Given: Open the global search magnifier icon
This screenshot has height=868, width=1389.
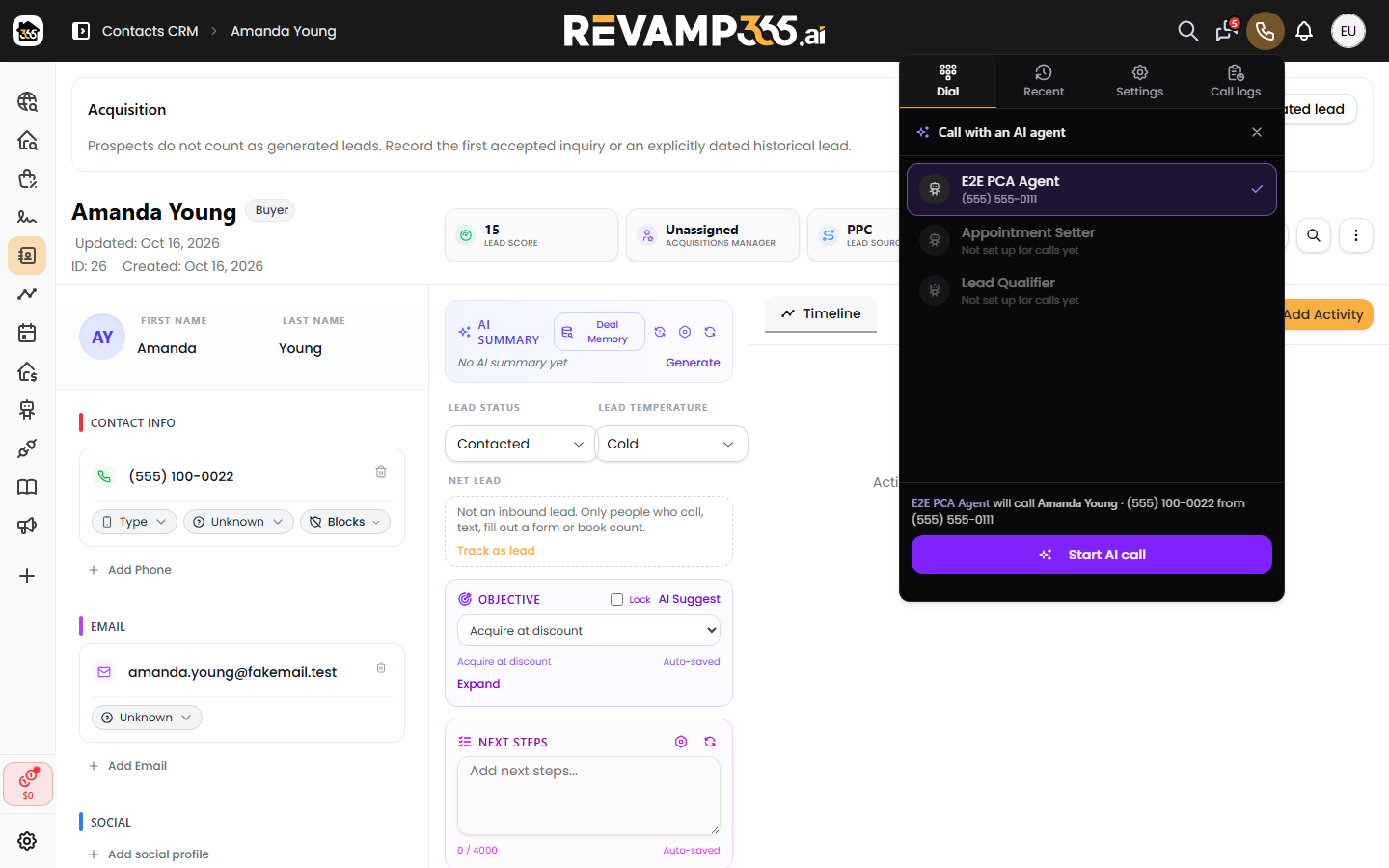Looking at the screenshot, I should point(1188,31).
